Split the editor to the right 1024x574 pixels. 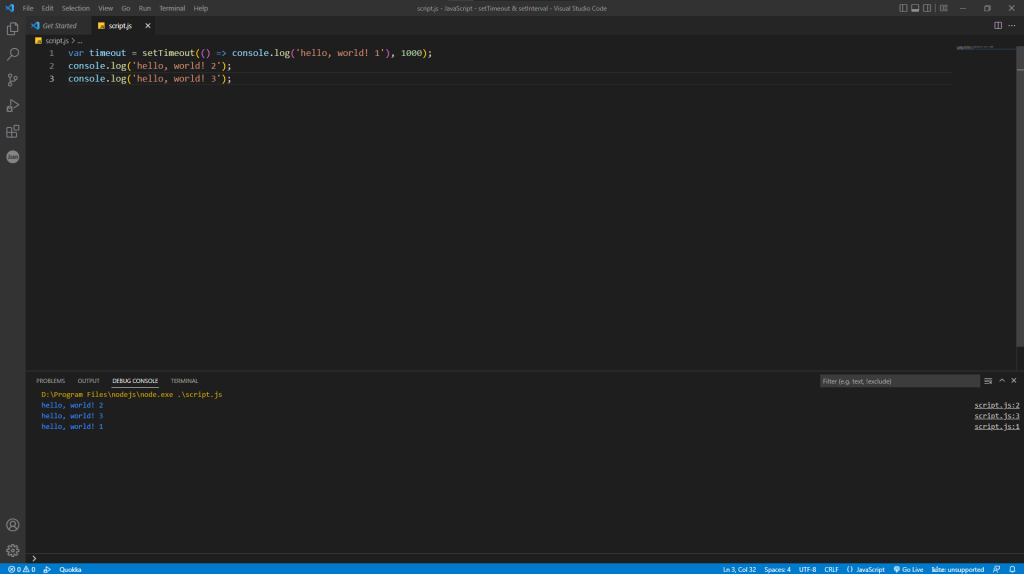998,25
